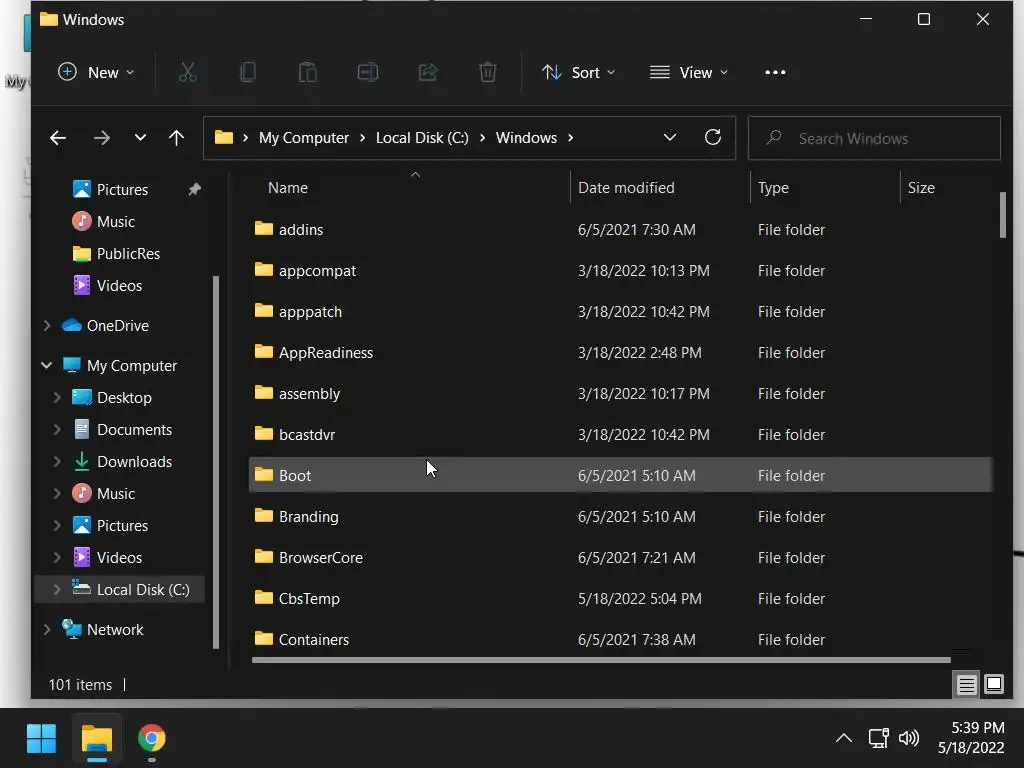Viewport: 1024px width, 768px height.
Task: Select the Branding folder
Action: 620,517
